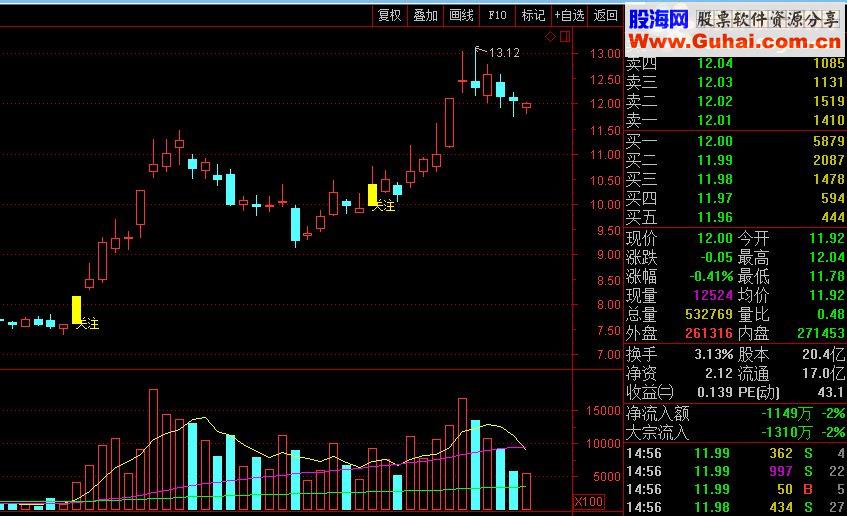Click the 15000 volume axis label

603,411
